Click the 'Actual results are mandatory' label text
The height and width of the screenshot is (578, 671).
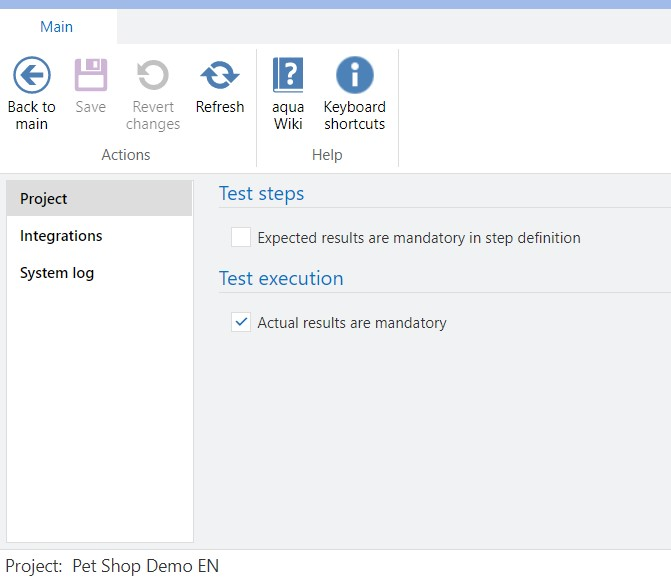351,323
